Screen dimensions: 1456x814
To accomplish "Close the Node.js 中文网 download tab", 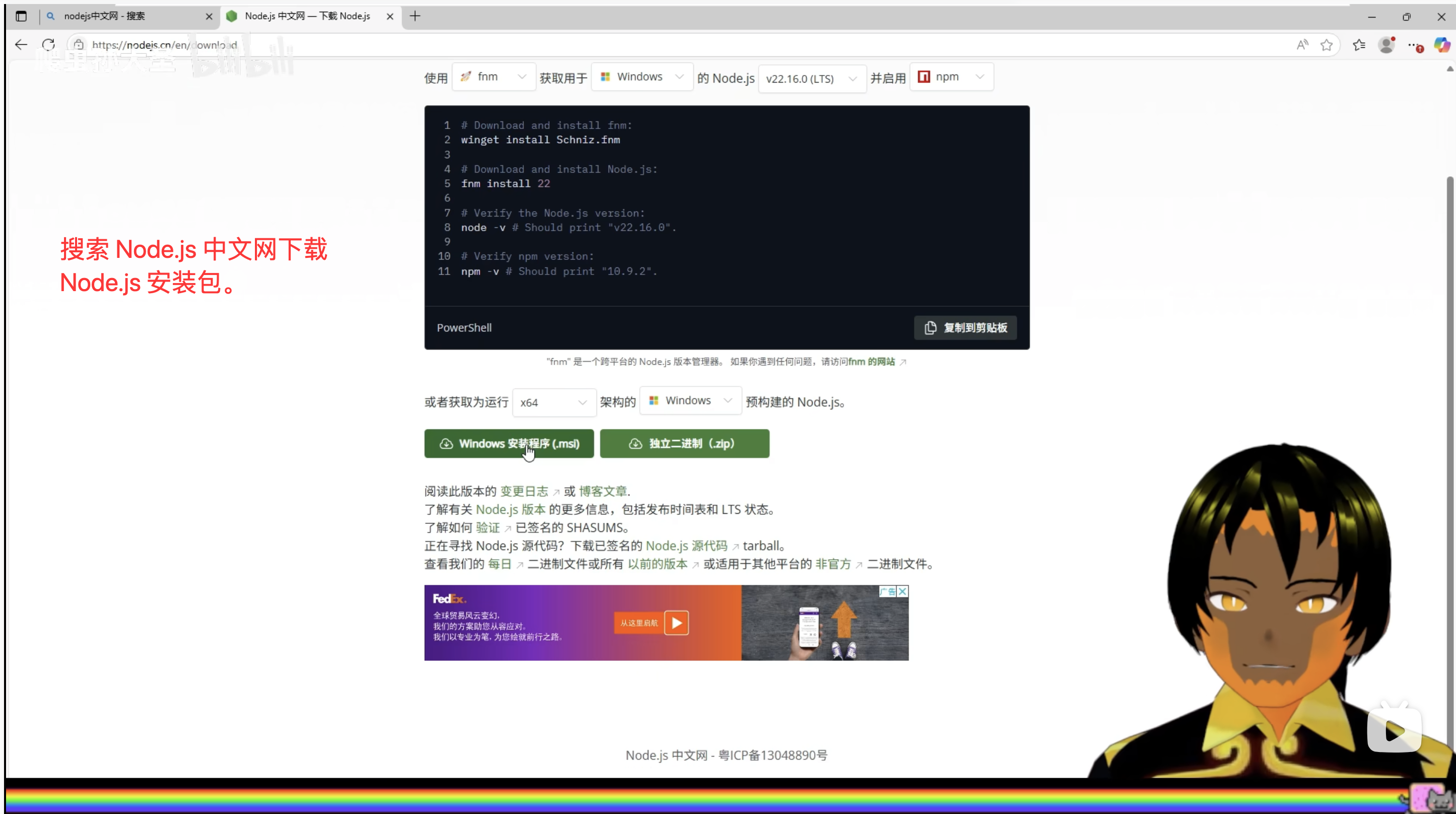I will pyautogui.click(x=390, y=17).
